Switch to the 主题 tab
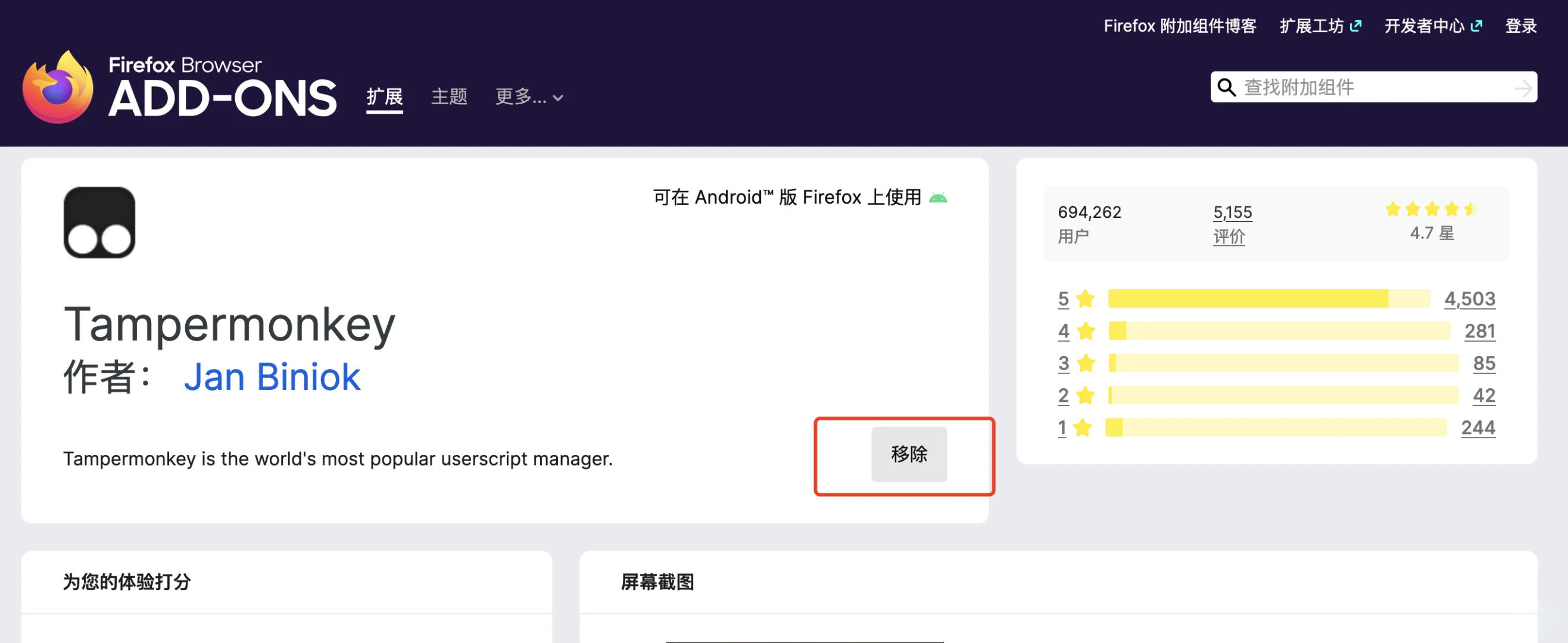Screen dimensions: 1568x643 448,96
